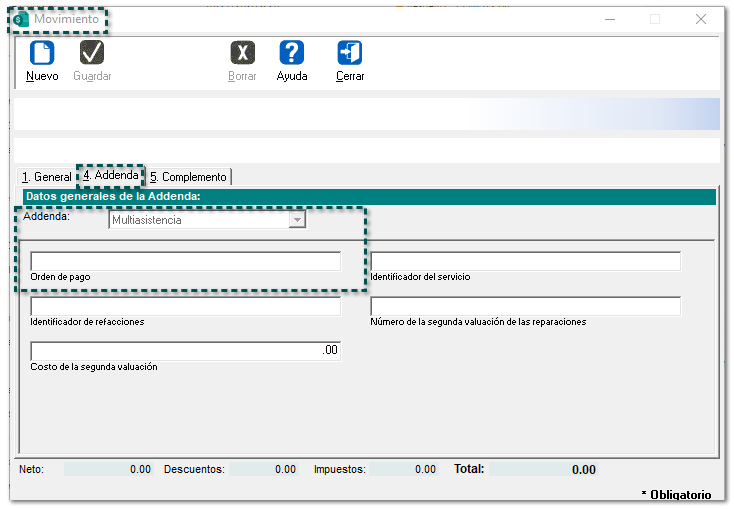Close the Movimiento window with X
Viewport: 734px width, 509px height.
click(701, 19)
